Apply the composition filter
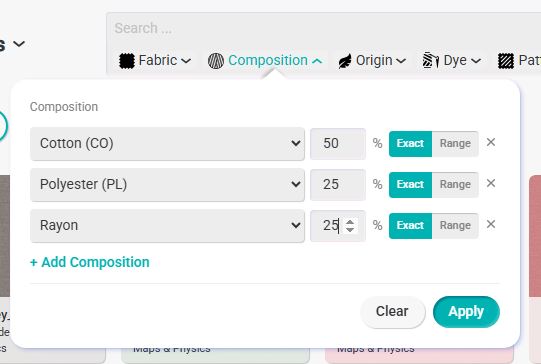The image size is (541, 364). (x=466, y=312)
